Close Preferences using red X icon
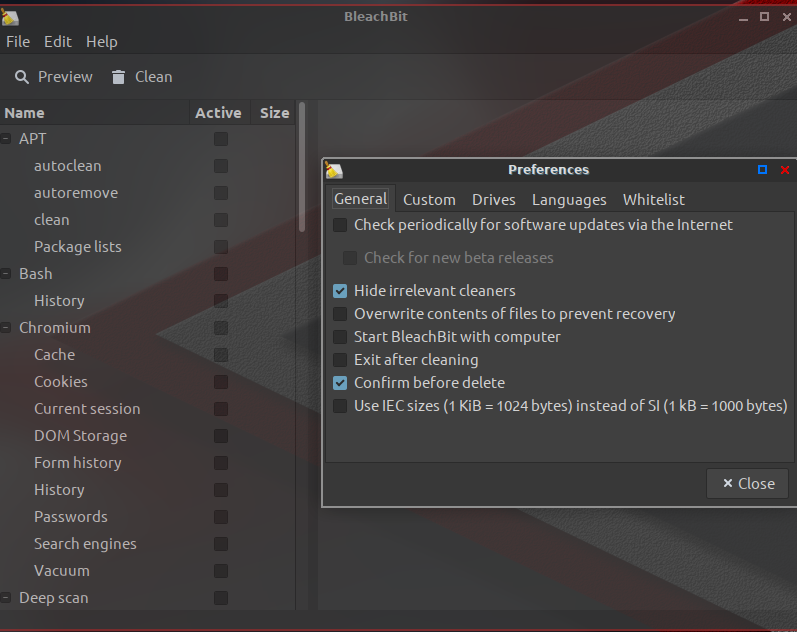Viewport: 797px width, 632px height. (785, 169)
